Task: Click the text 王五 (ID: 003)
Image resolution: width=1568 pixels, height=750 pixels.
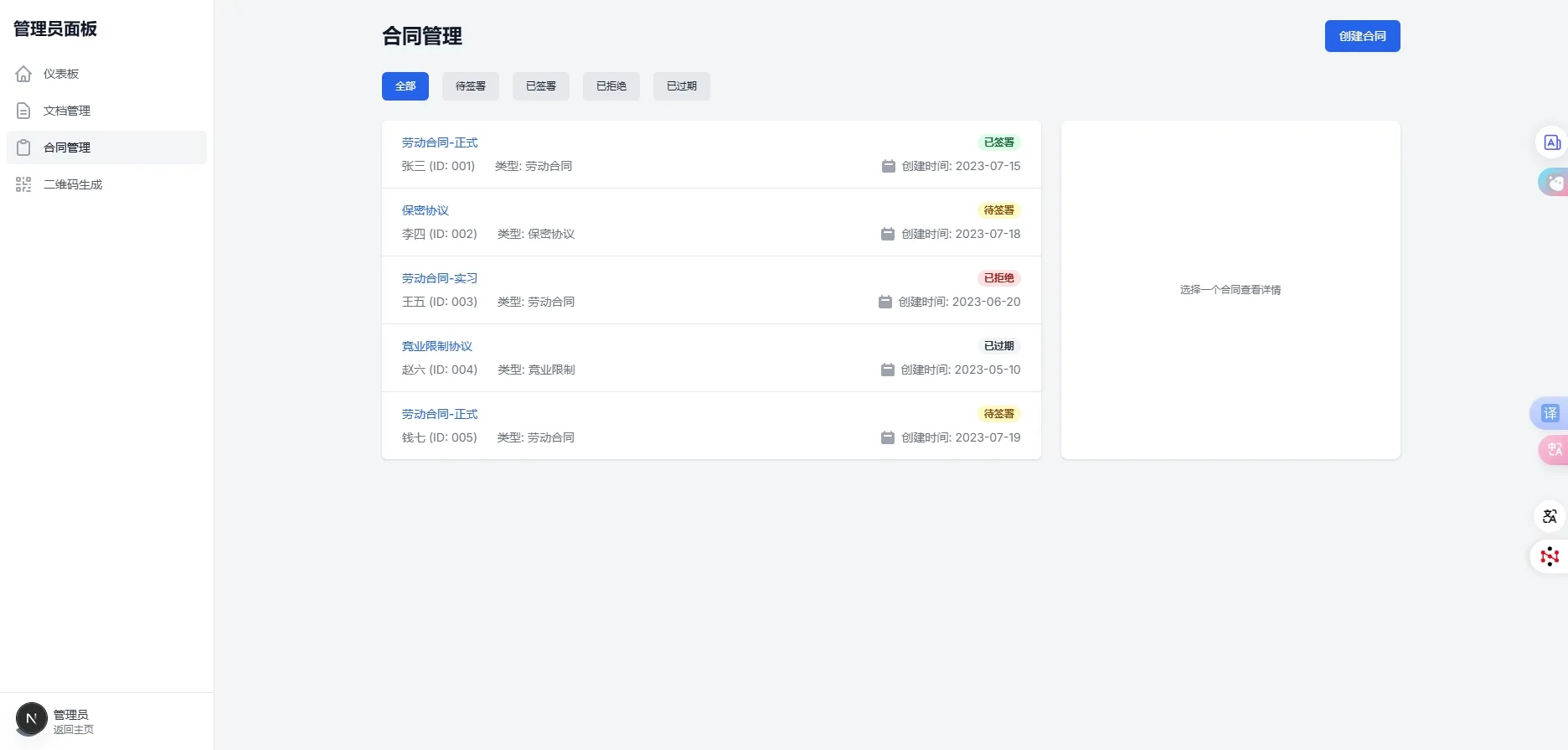Action: [x=440, y=302]
